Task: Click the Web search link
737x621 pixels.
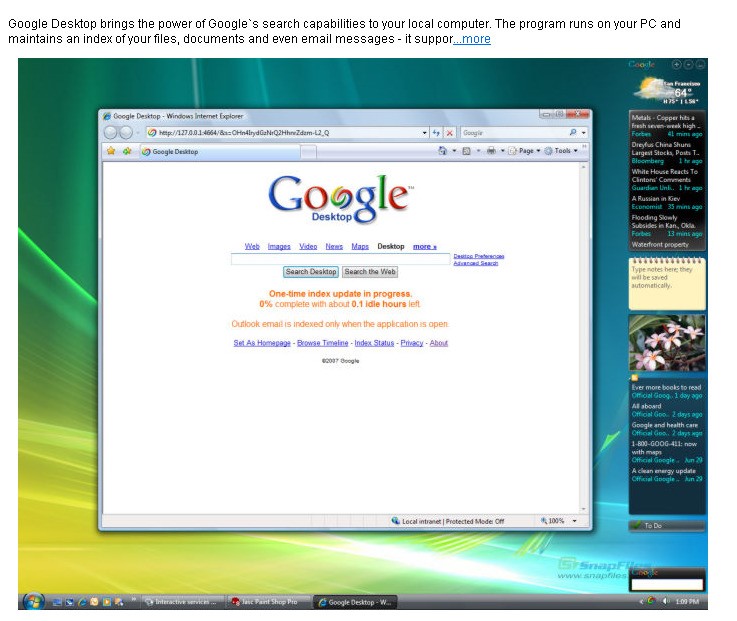Action: tap(252, 246)
